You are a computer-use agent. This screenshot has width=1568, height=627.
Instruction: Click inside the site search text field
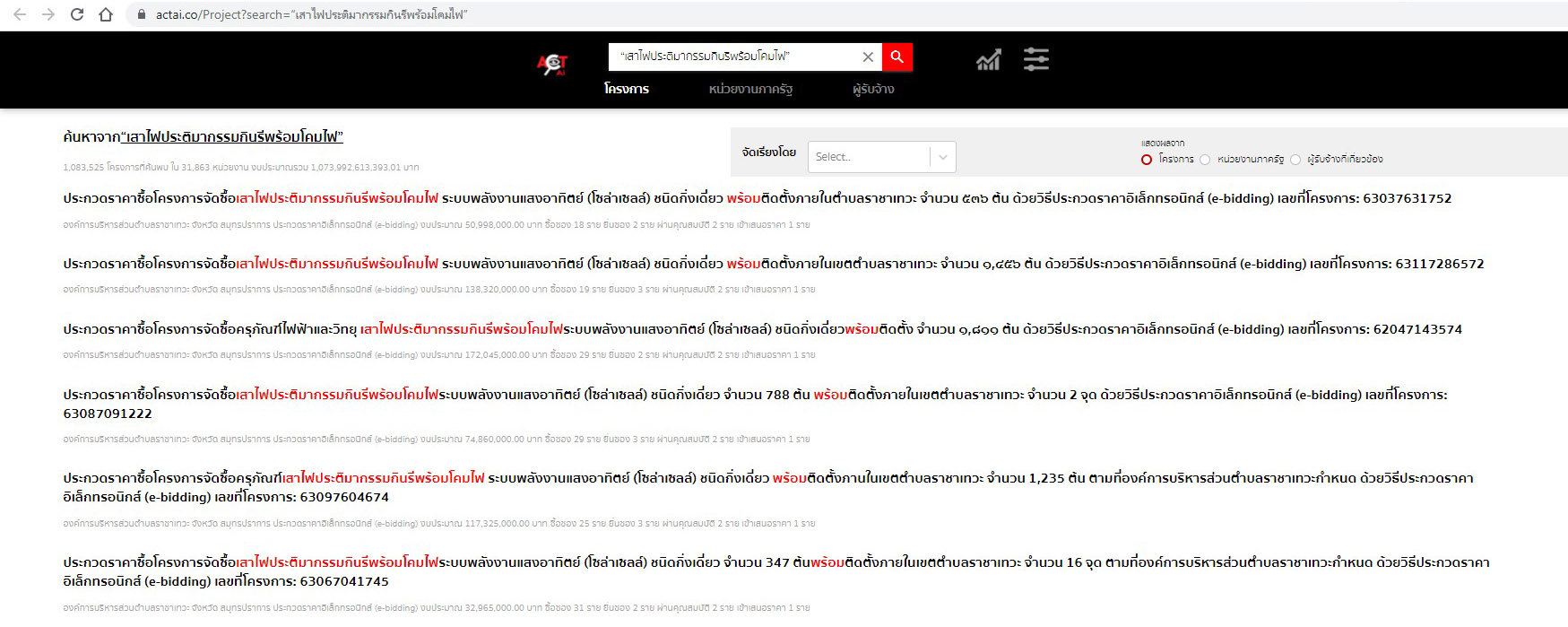coord(731,57)
